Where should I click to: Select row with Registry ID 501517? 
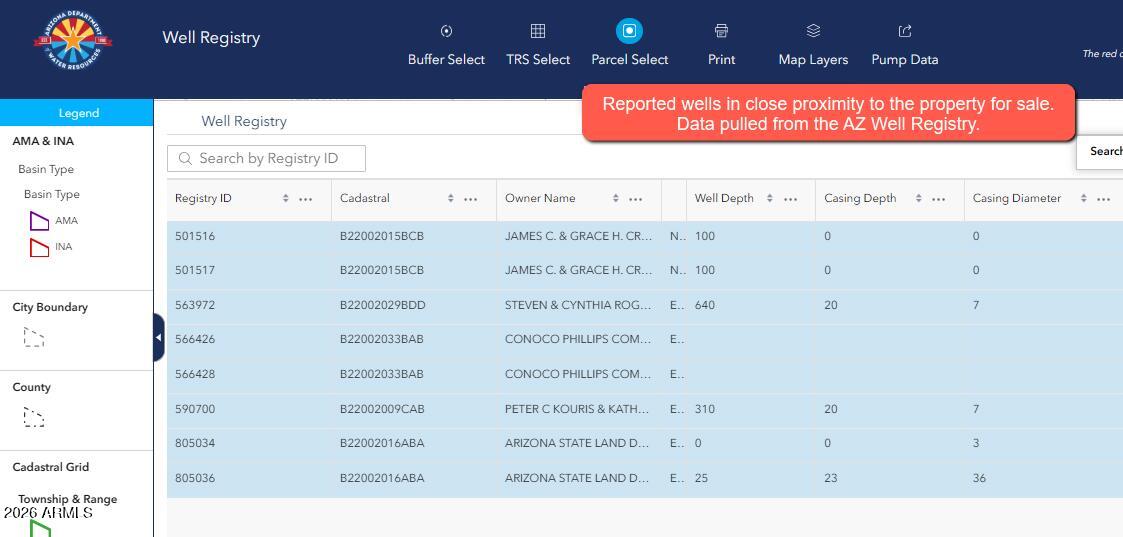[645, 270]
